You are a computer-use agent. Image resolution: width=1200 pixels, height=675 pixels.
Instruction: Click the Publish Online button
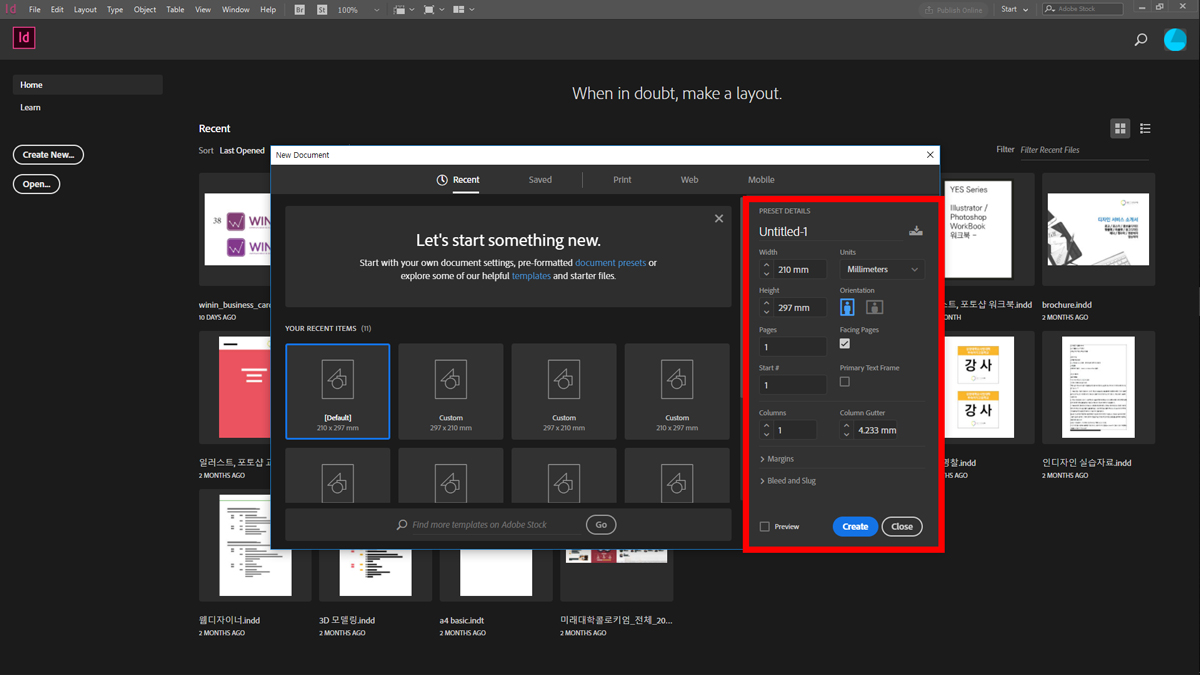[954, 9]
